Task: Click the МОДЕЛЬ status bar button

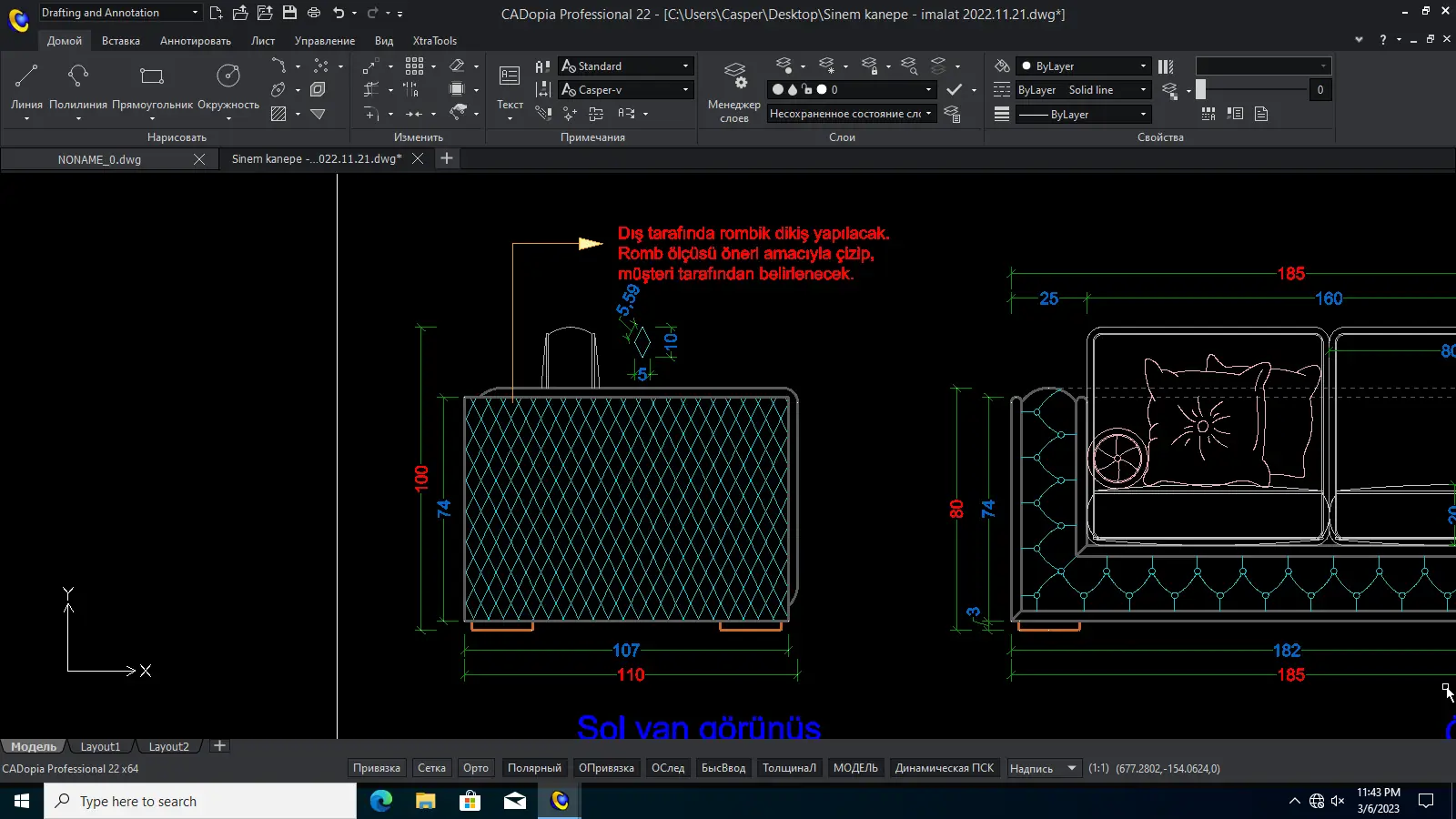Action: tap(855, 768)
